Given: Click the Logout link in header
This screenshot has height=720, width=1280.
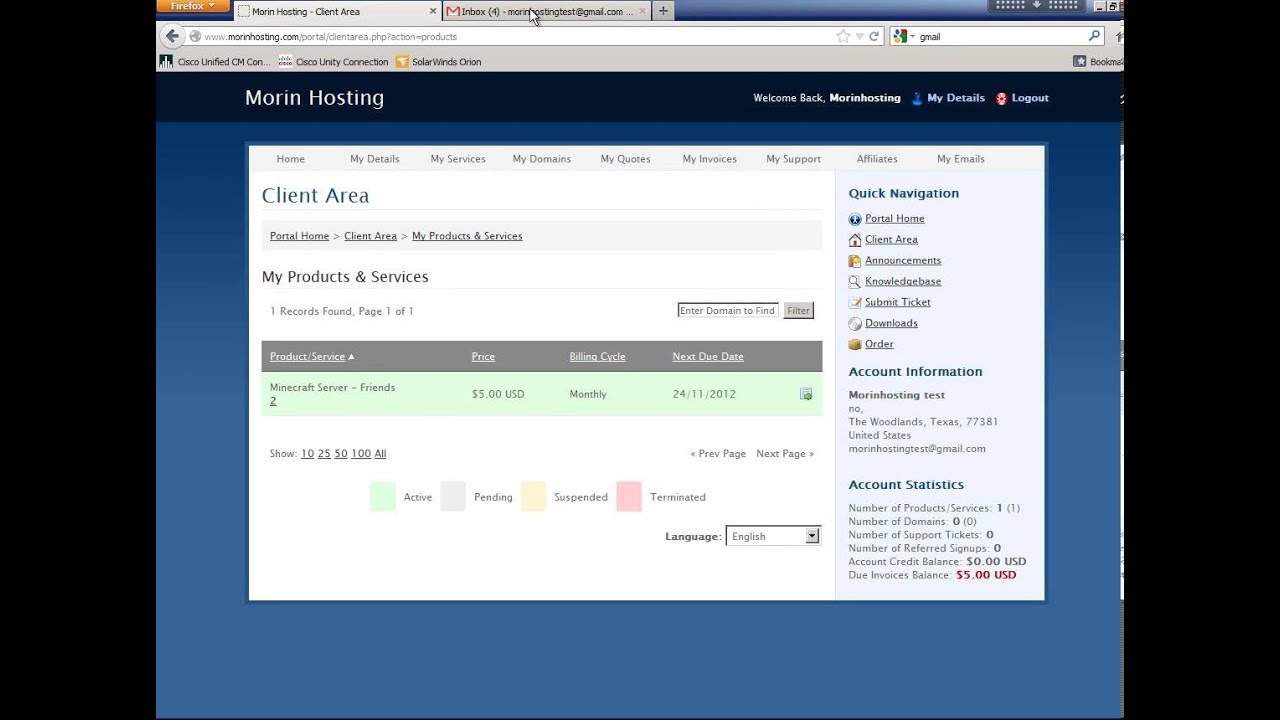Looking at the screenshot, I should coord(1030,98).
